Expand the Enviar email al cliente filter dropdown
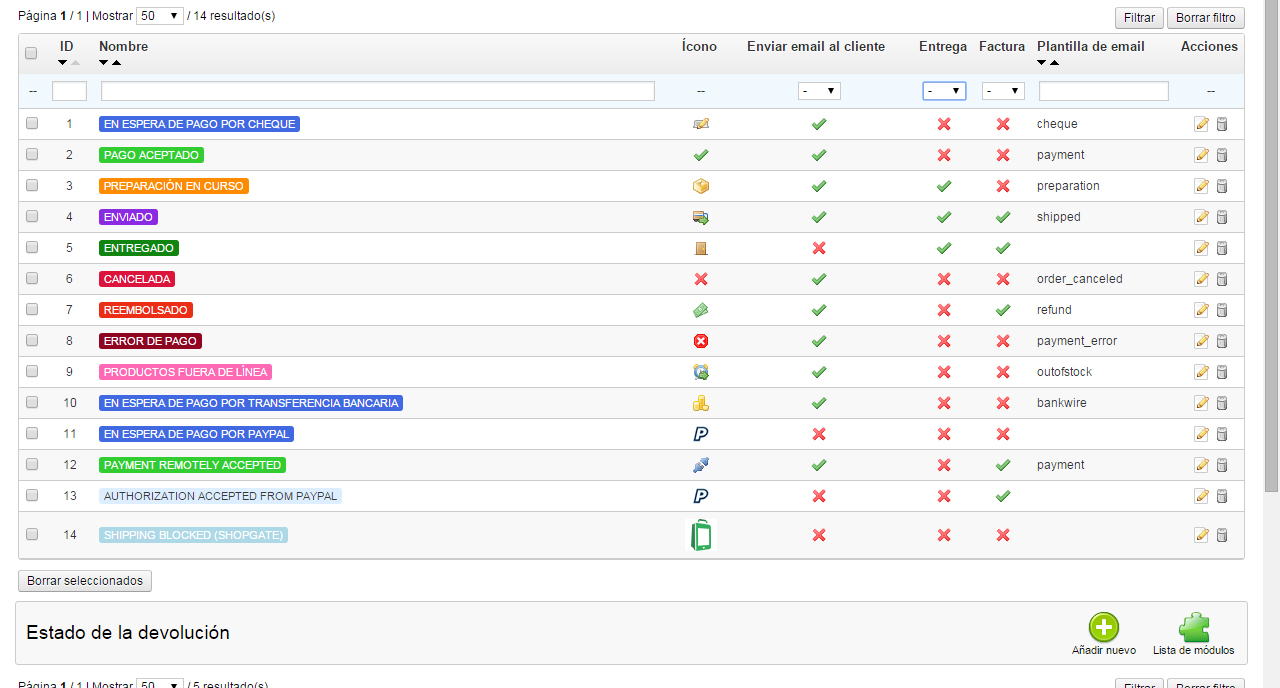This screenshot has width=1280, height=688. (x=819, y=91)
